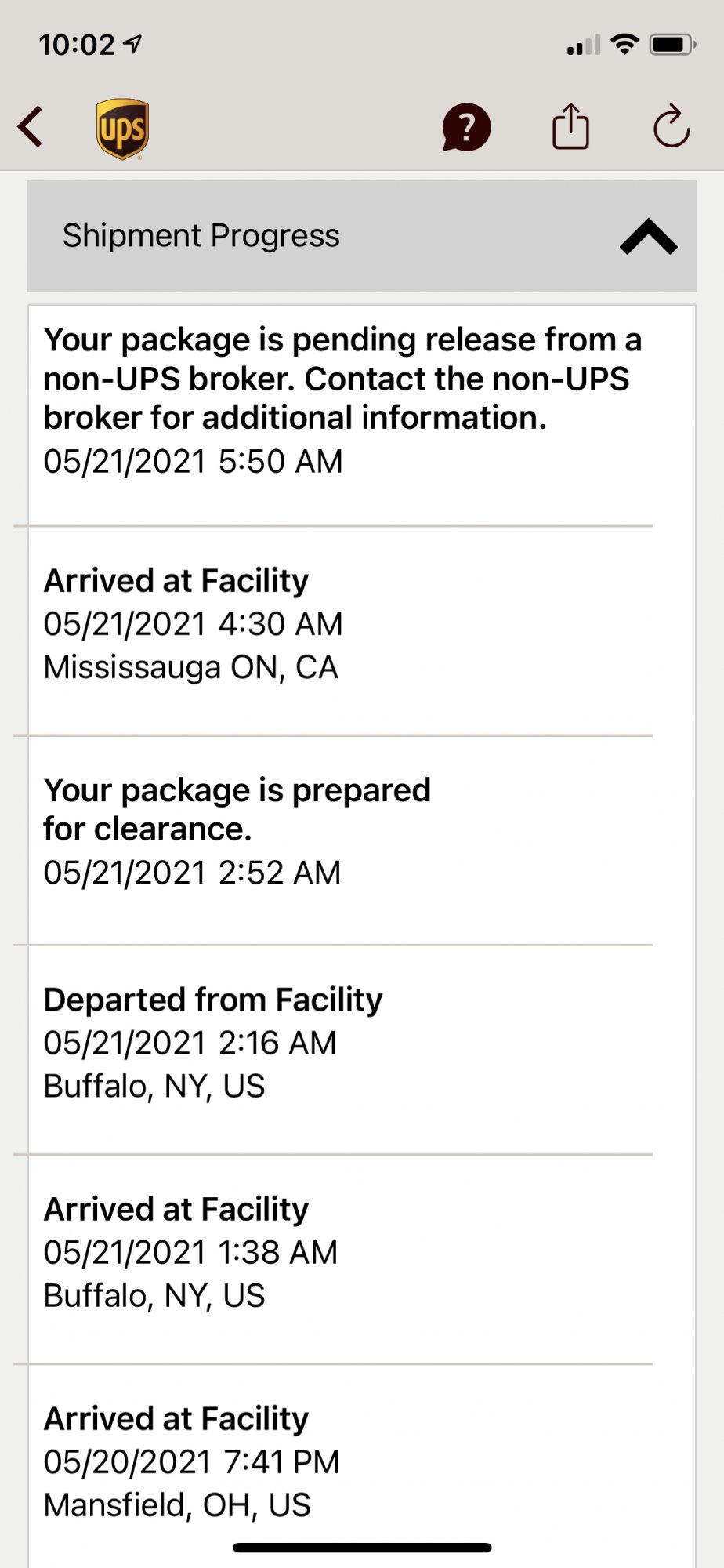The height and width of the screenshot is (1568, 724).
Task: Open the help chat question icon
Action: tap(466, 127)
